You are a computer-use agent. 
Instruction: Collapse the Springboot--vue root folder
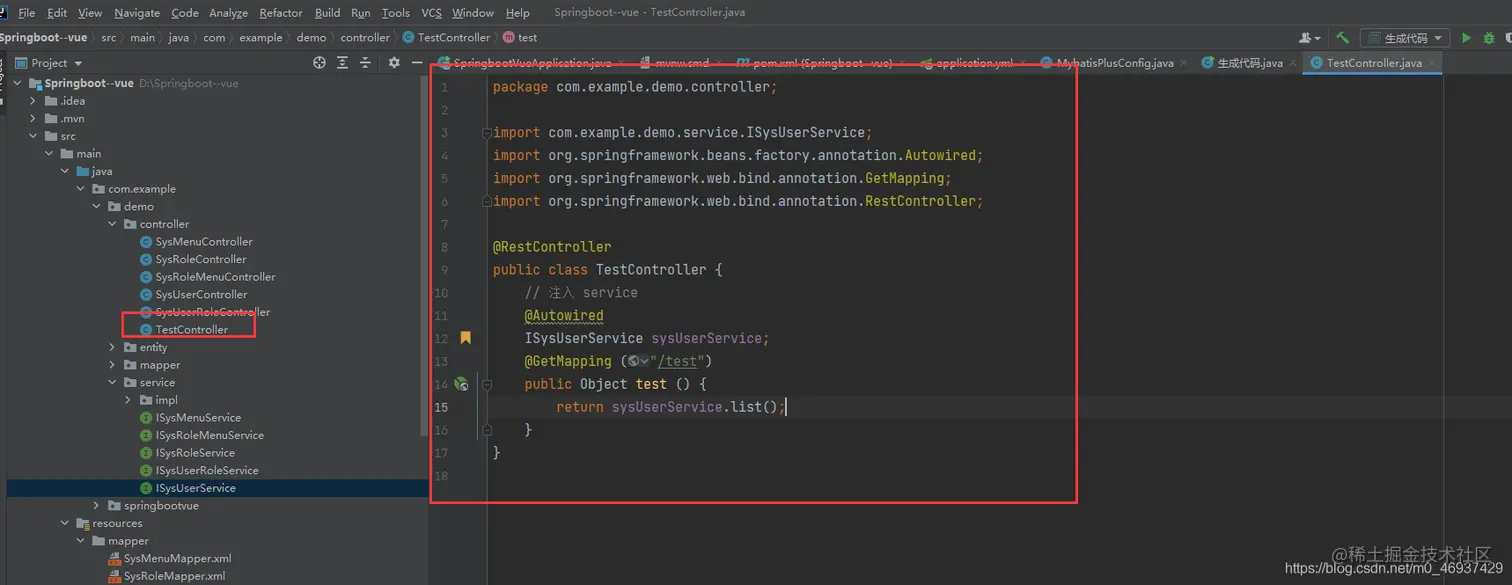18,83
